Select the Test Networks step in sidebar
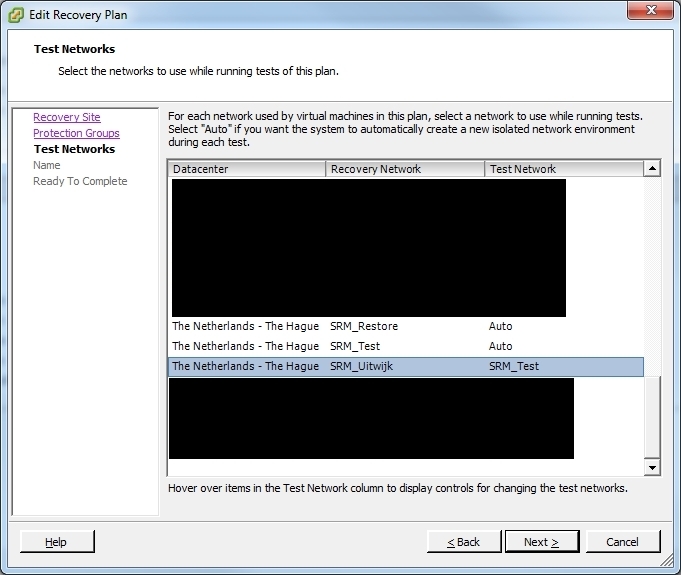Screen dimensions: 681x575 pos(75,149)
